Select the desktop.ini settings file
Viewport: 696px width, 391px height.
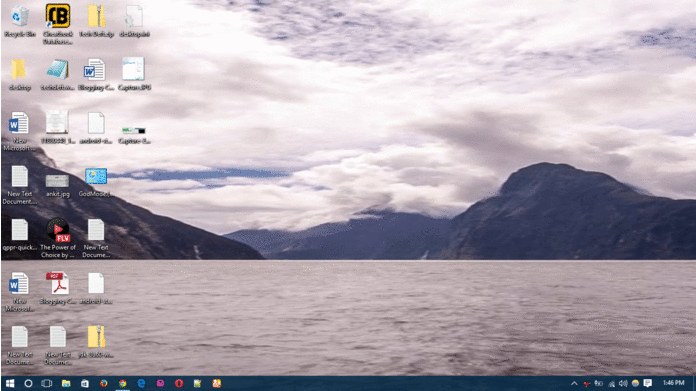[134, 17]
